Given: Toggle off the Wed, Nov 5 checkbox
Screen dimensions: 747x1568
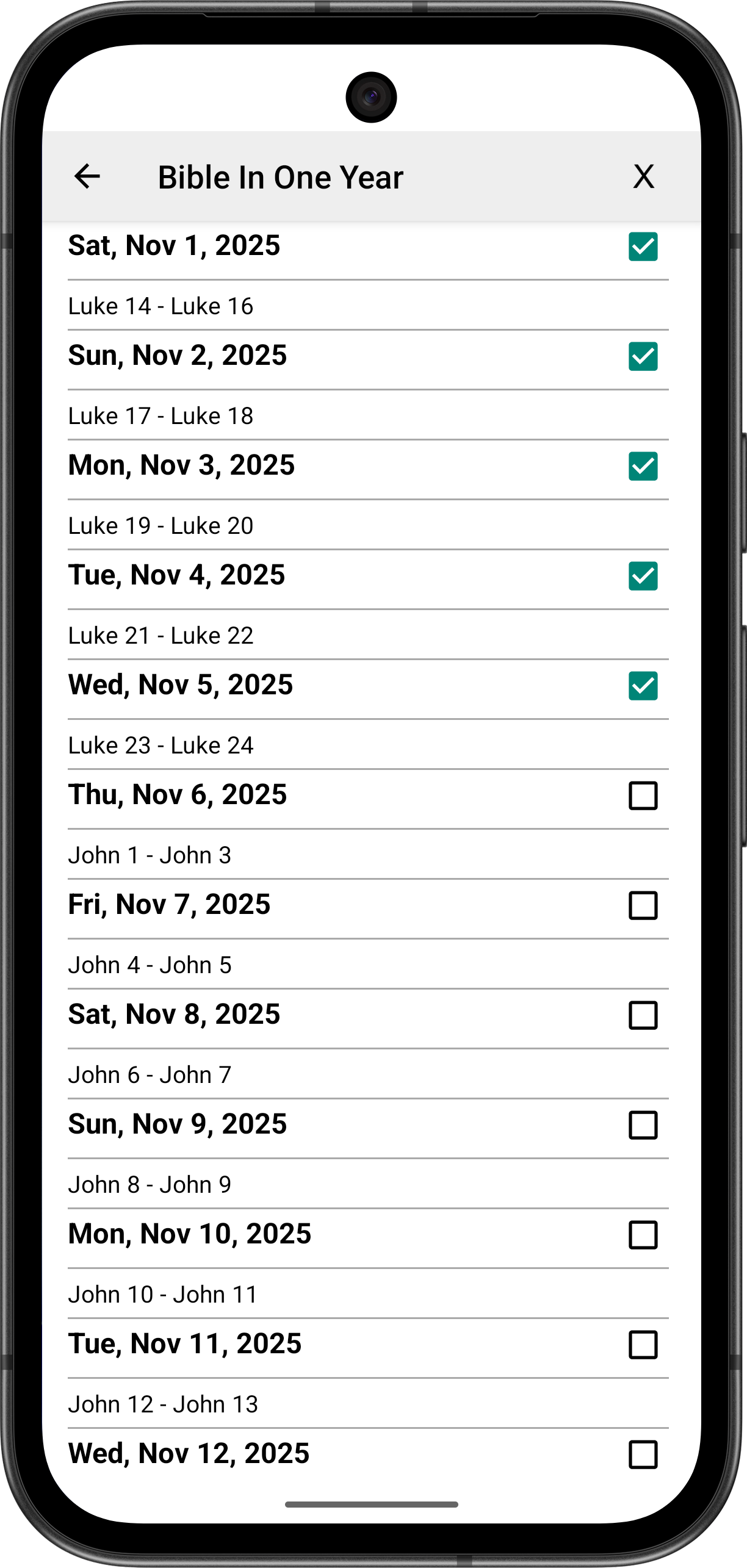Looking at the screenshot, I should (643, 686).
